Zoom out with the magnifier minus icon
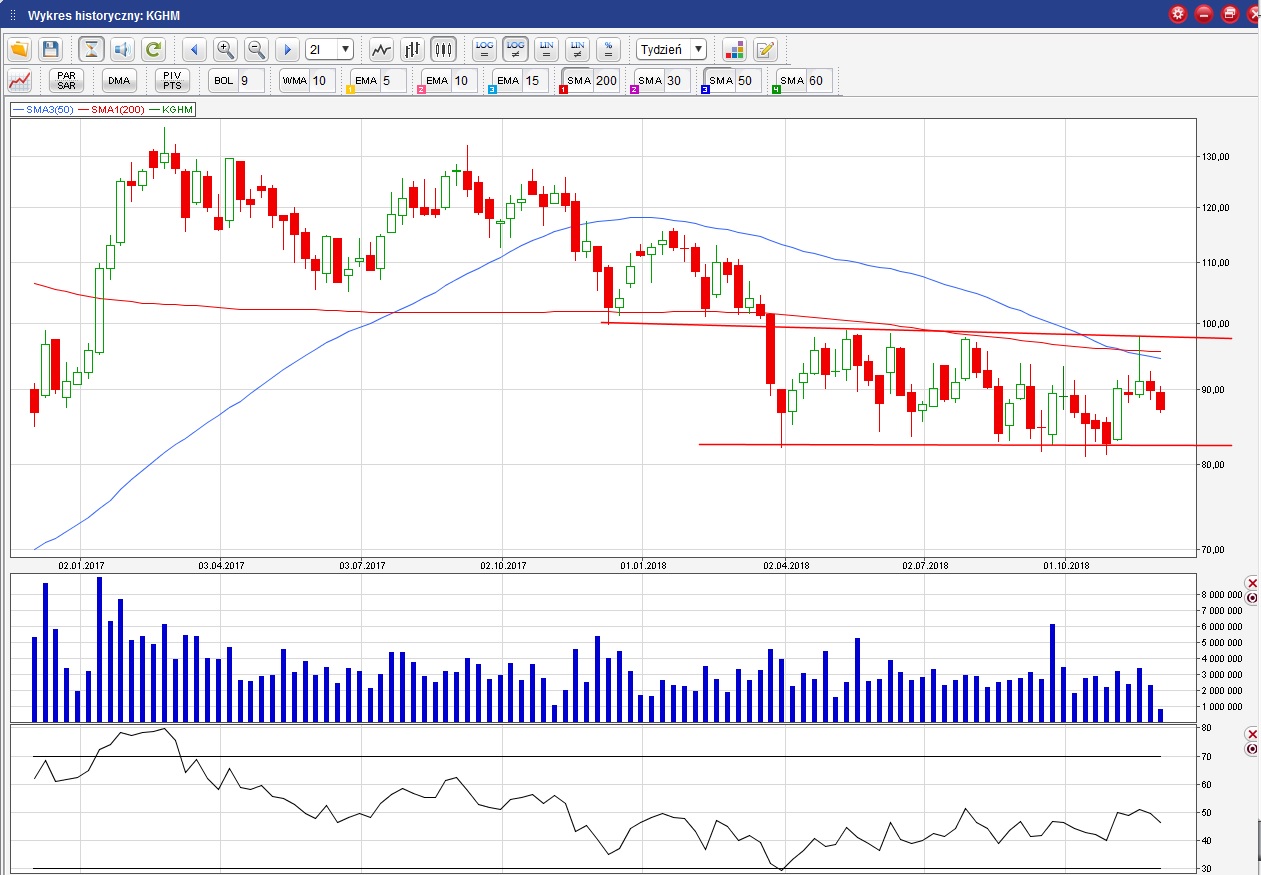This screenshot has height=875, width=1261. tap(256, 49)
